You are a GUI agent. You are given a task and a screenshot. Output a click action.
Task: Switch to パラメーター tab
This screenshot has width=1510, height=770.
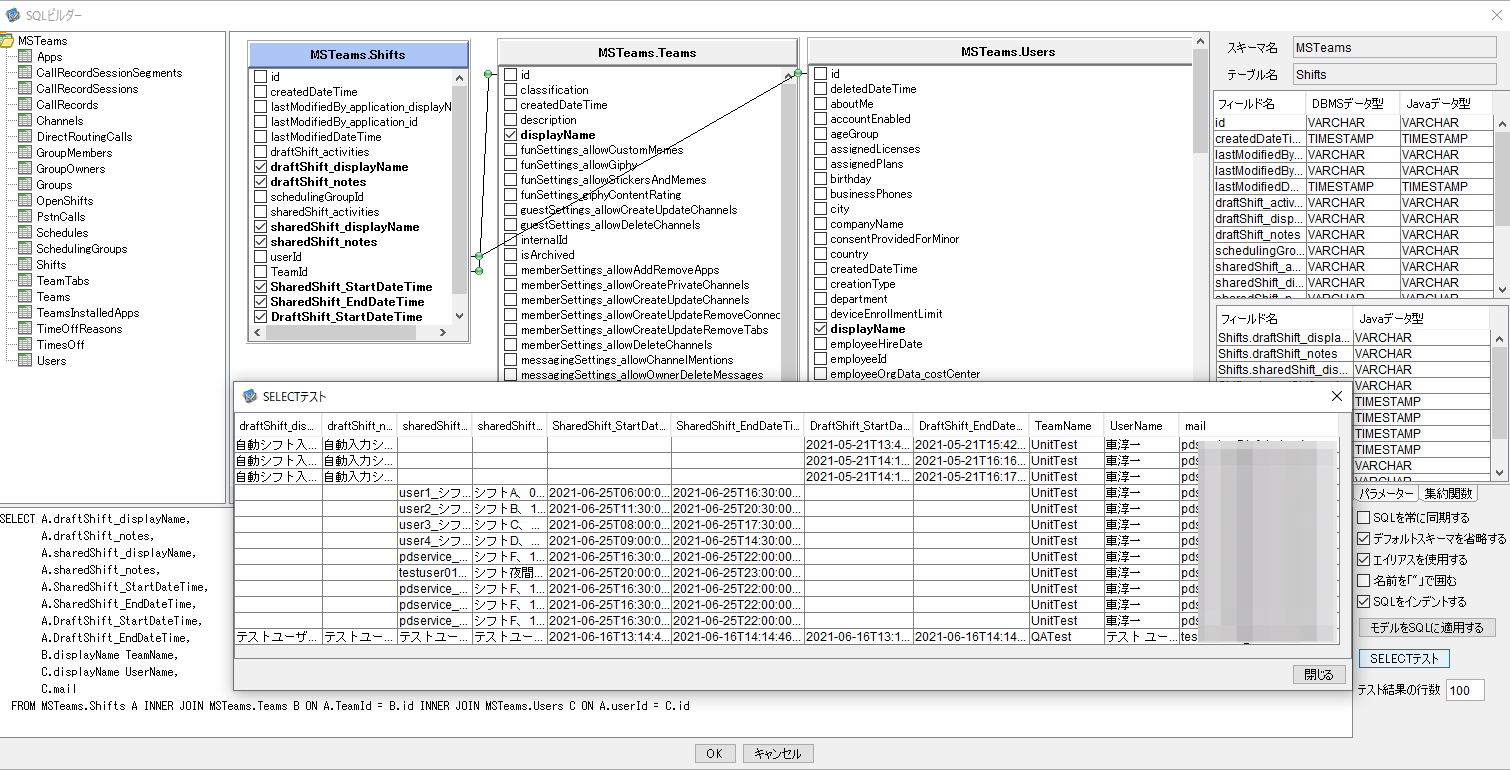(x=1386, y=493)
